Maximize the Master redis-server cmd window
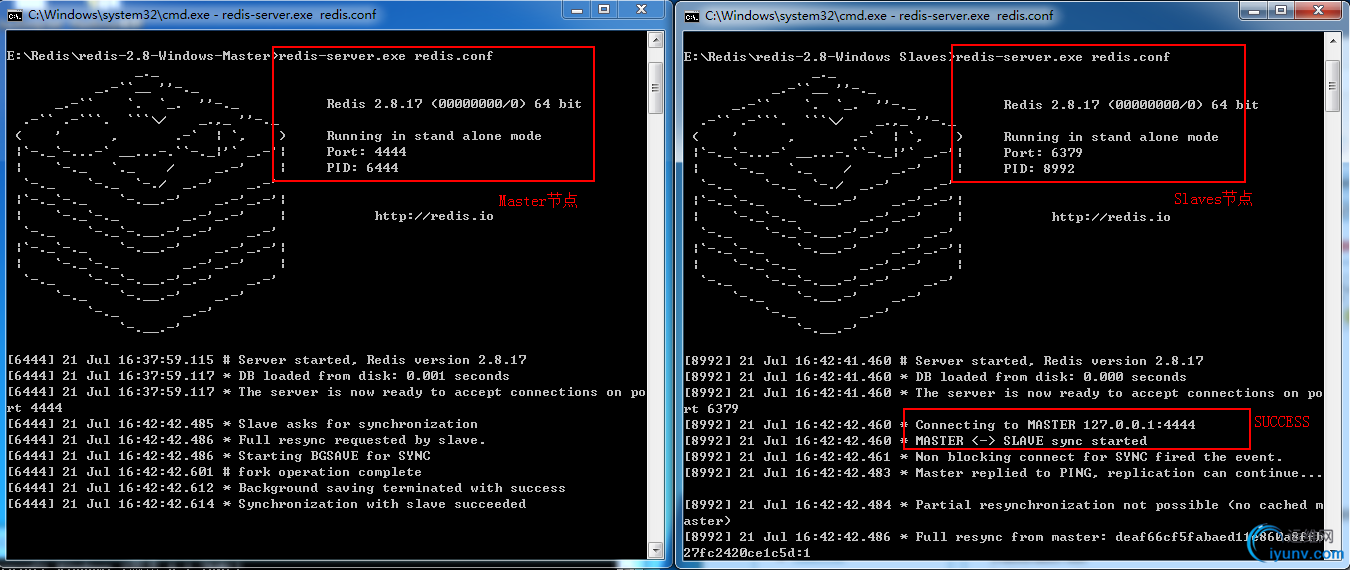This screenshot has height=570, width=1350. click(x=605, y=9)
